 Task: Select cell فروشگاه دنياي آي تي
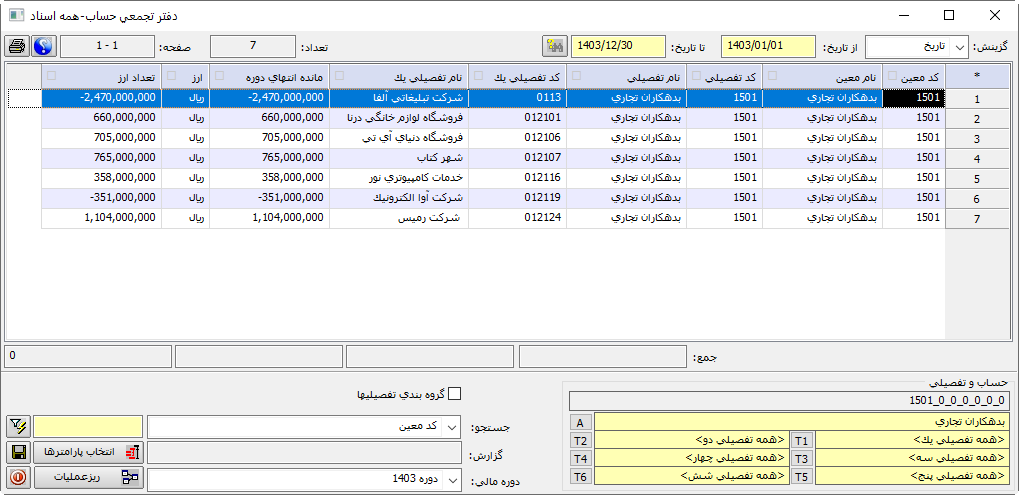click(399, 138)
